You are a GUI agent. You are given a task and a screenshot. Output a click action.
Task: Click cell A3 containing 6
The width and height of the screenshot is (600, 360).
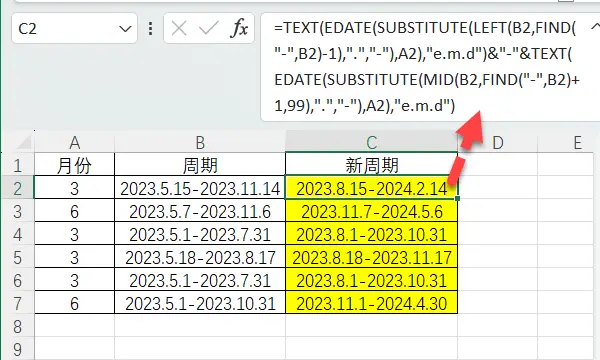pos(75,211)
